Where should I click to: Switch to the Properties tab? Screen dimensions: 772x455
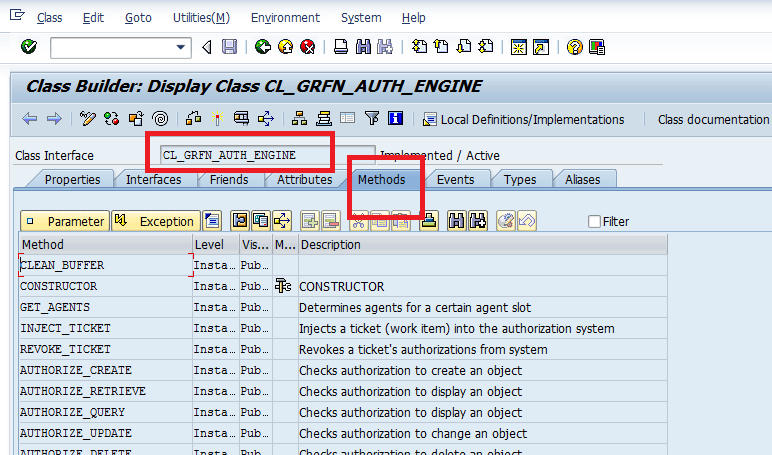click(72, 179)
